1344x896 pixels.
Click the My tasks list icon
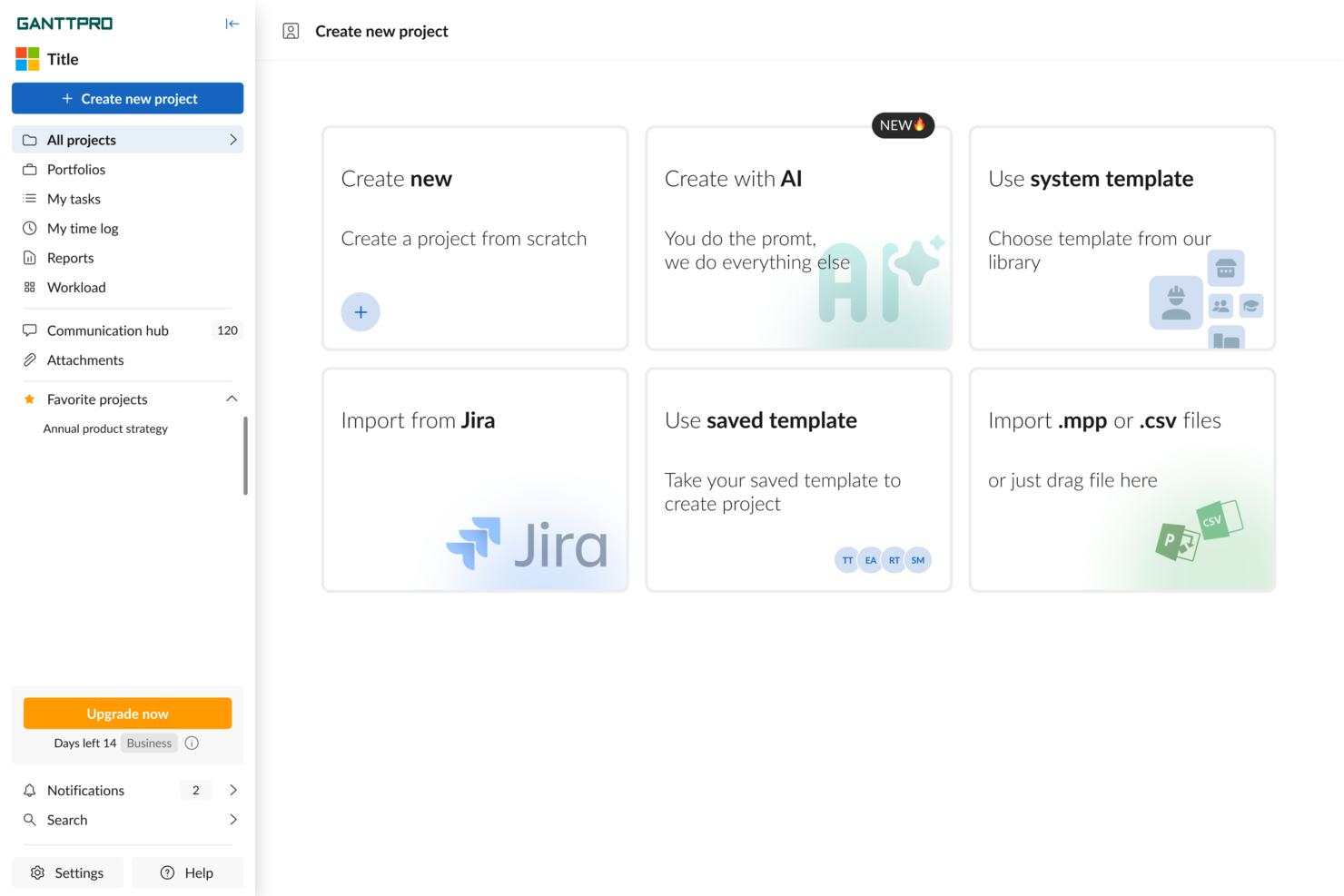click(30, 199)
